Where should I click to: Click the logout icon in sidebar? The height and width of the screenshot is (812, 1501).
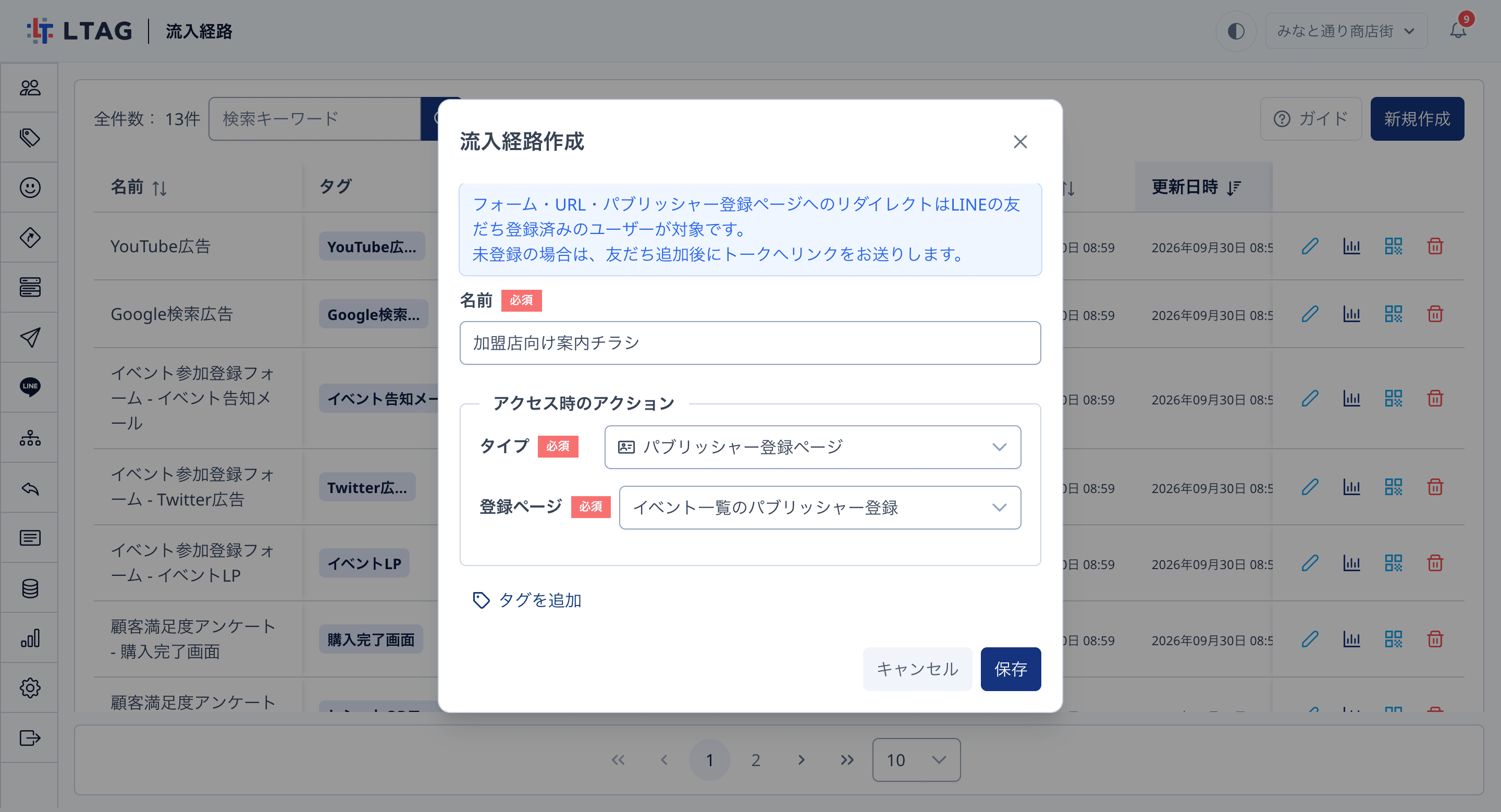tap(30, 738)
